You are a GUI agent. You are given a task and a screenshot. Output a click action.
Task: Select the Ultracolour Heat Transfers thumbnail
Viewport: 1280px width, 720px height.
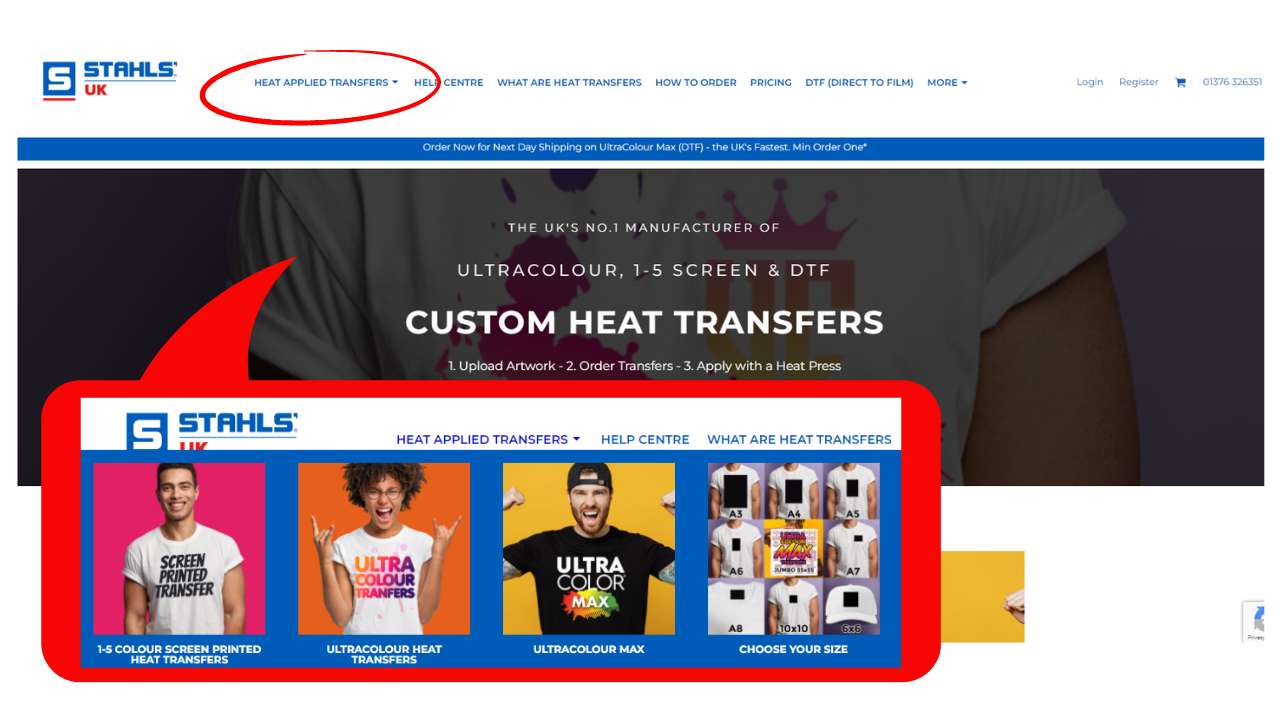point(384,549)
